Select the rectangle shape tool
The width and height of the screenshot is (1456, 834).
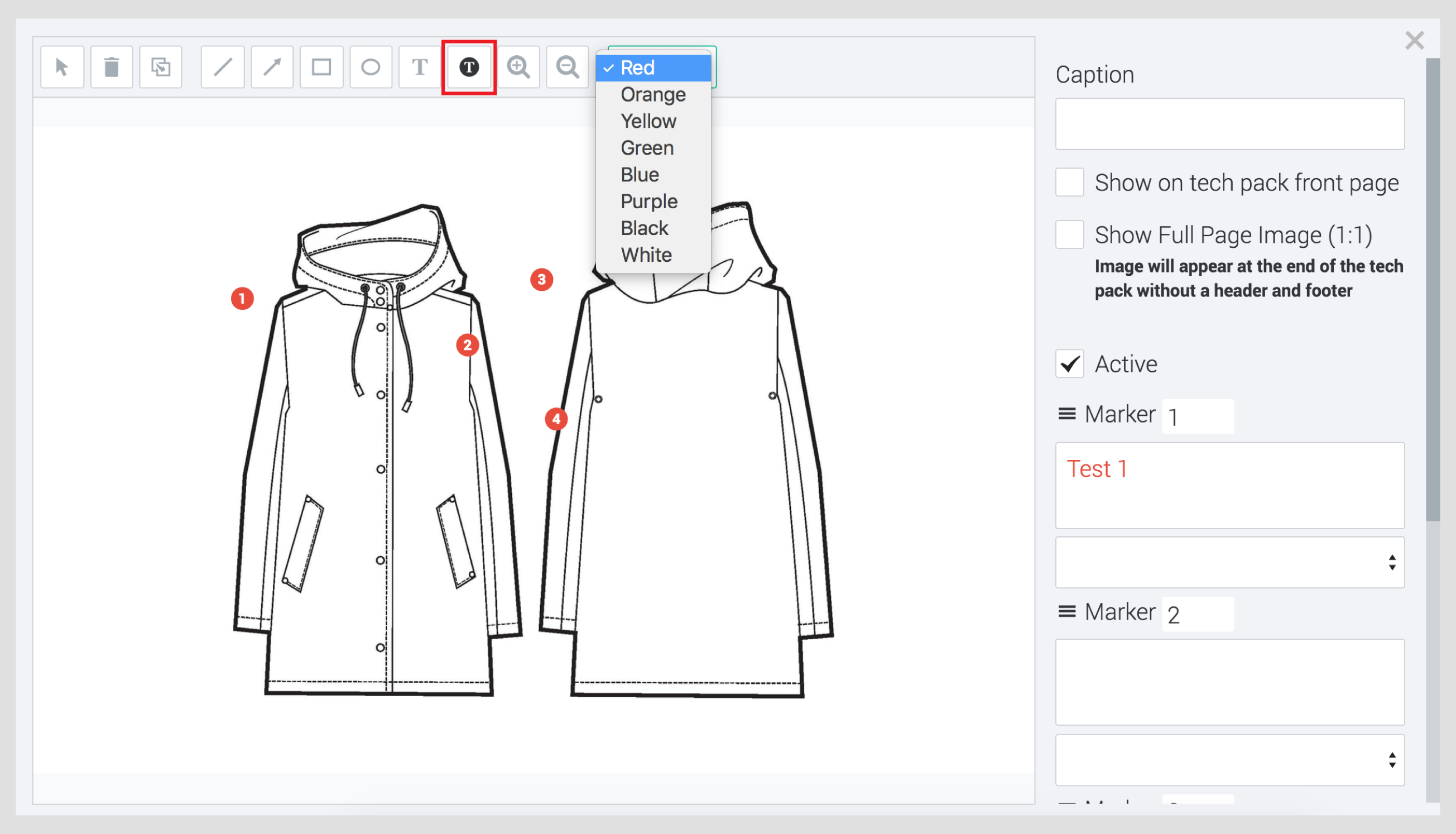(321, 67)
